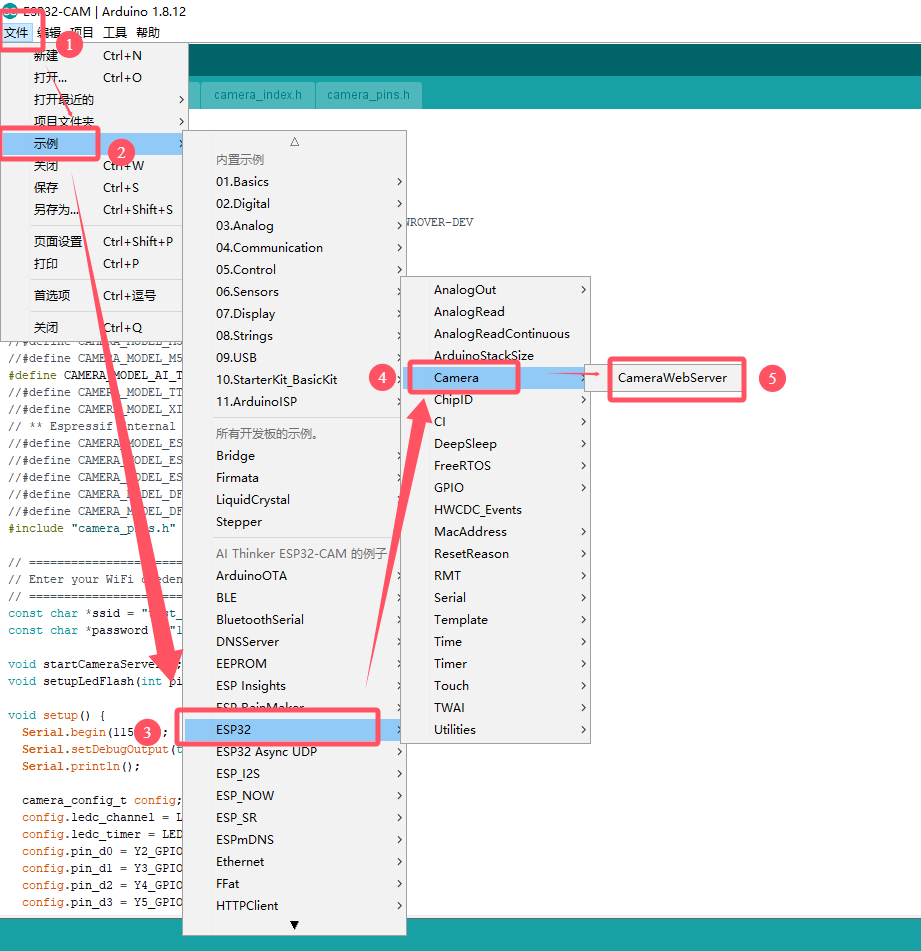Open 首选项 preferences entry
921x951 pixels.
[x=94, y=295]
